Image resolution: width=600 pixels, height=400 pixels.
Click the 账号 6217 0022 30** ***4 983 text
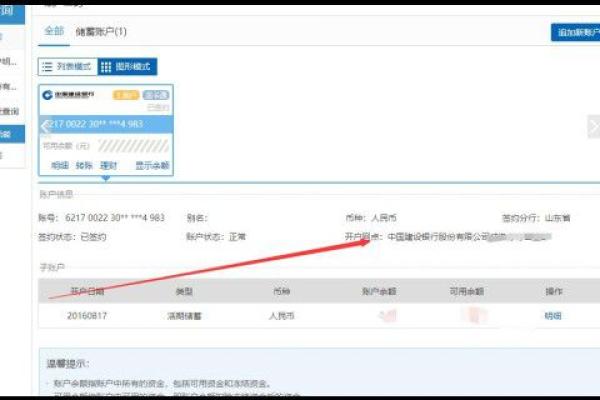(101, 218)
